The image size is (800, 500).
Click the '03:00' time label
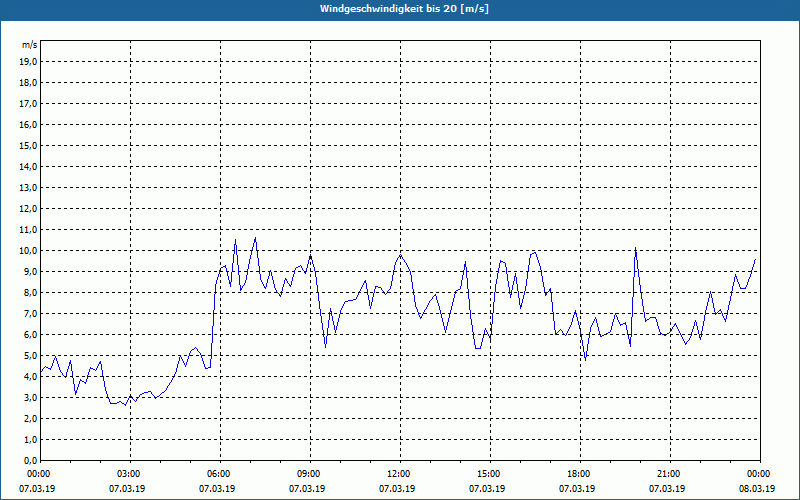[130, 474]
